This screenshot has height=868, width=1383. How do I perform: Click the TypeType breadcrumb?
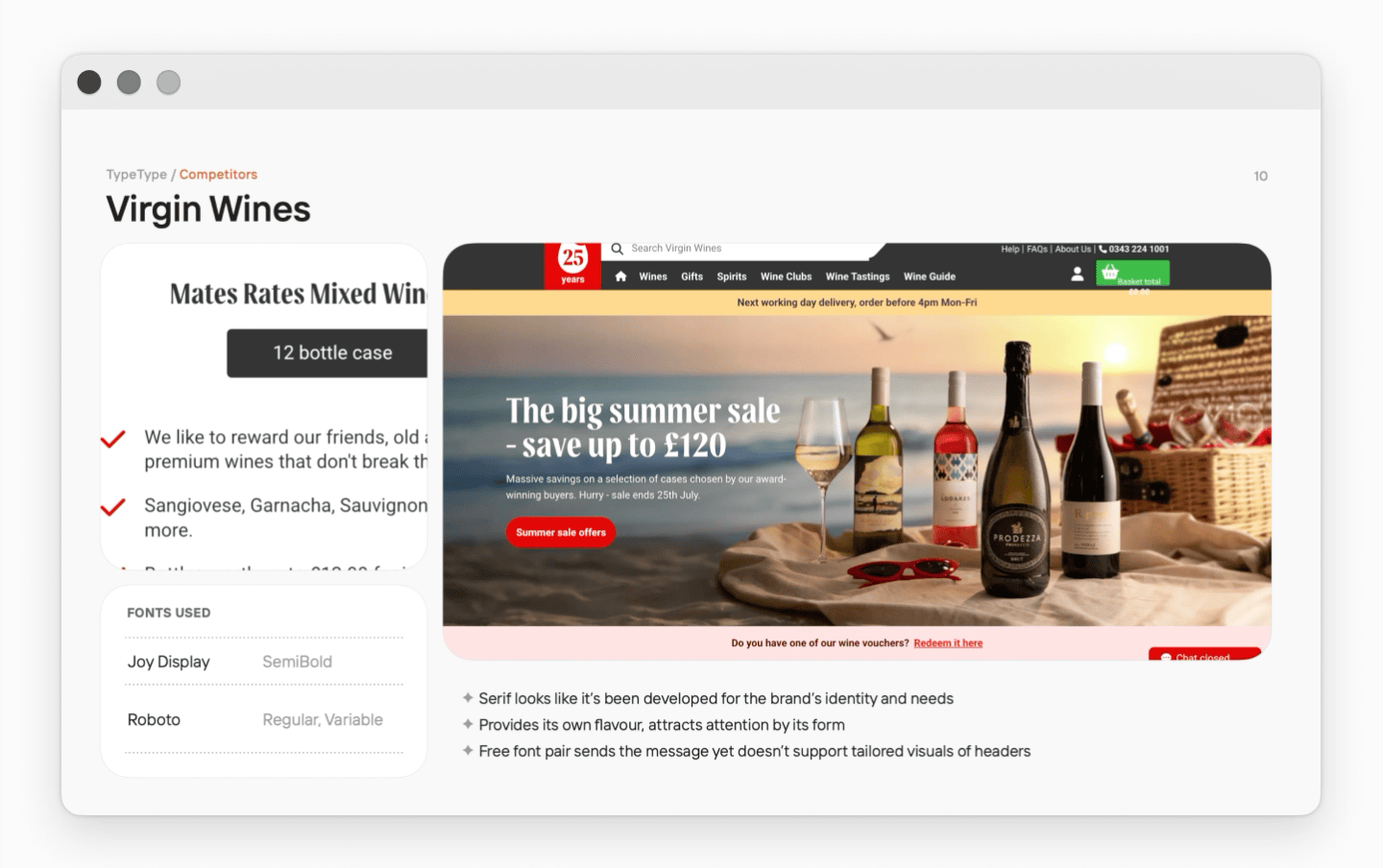(x=136, y=175)
